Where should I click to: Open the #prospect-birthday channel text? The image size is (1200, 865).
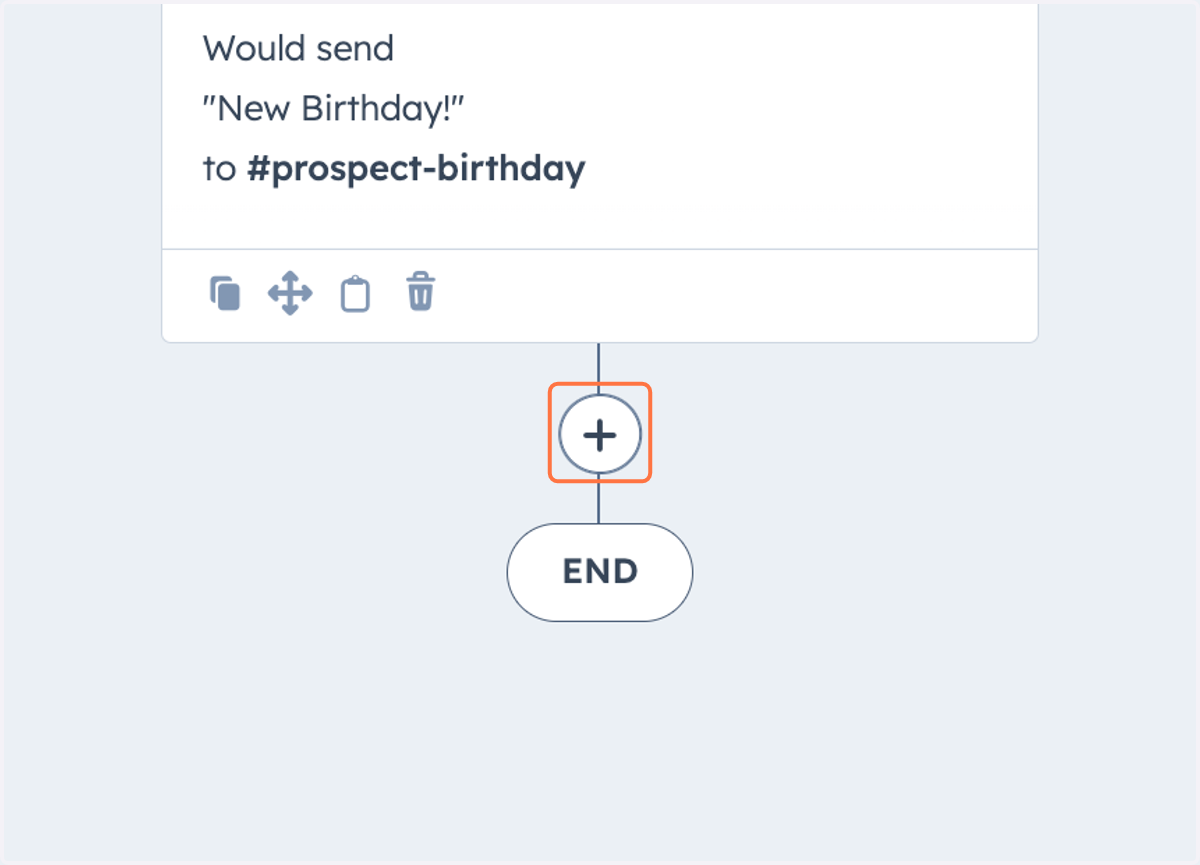coord(416,169)
